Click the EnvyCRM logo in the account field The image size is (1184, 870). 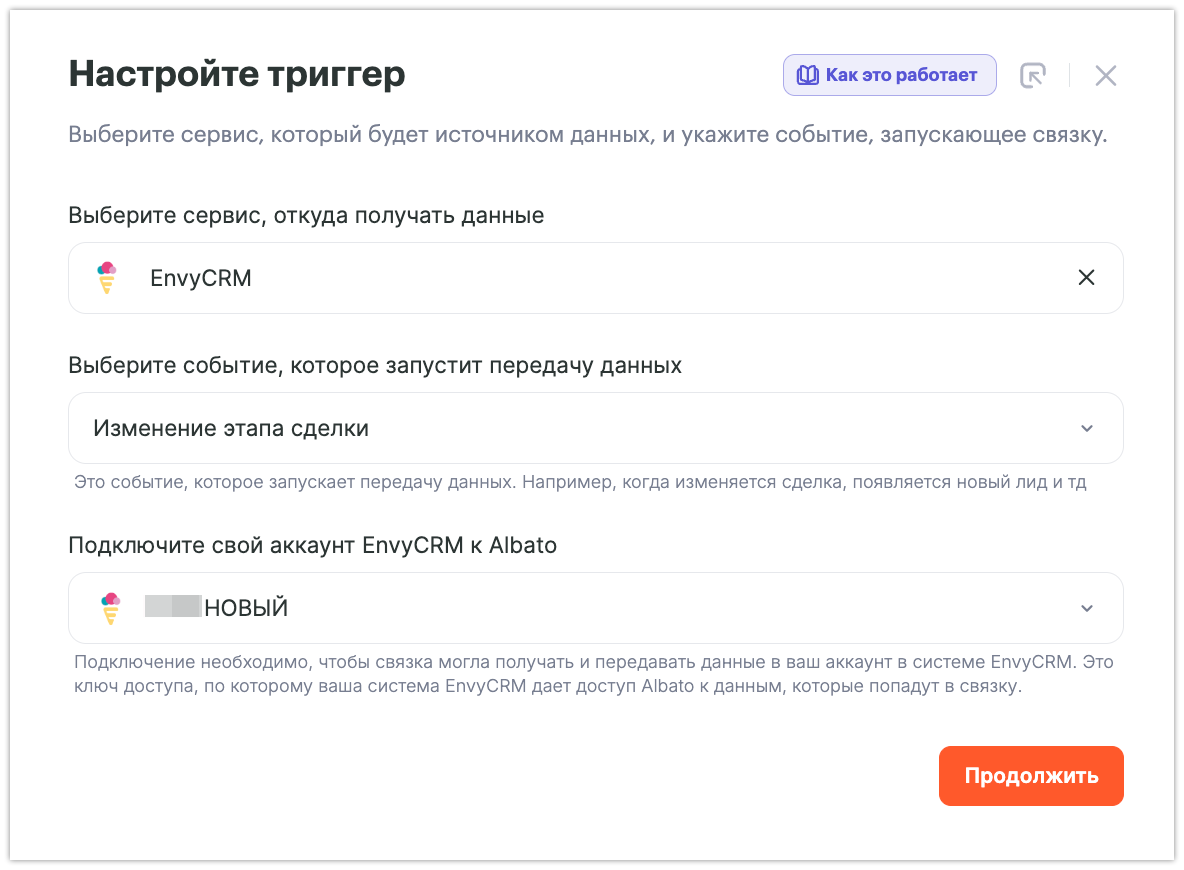110,608
